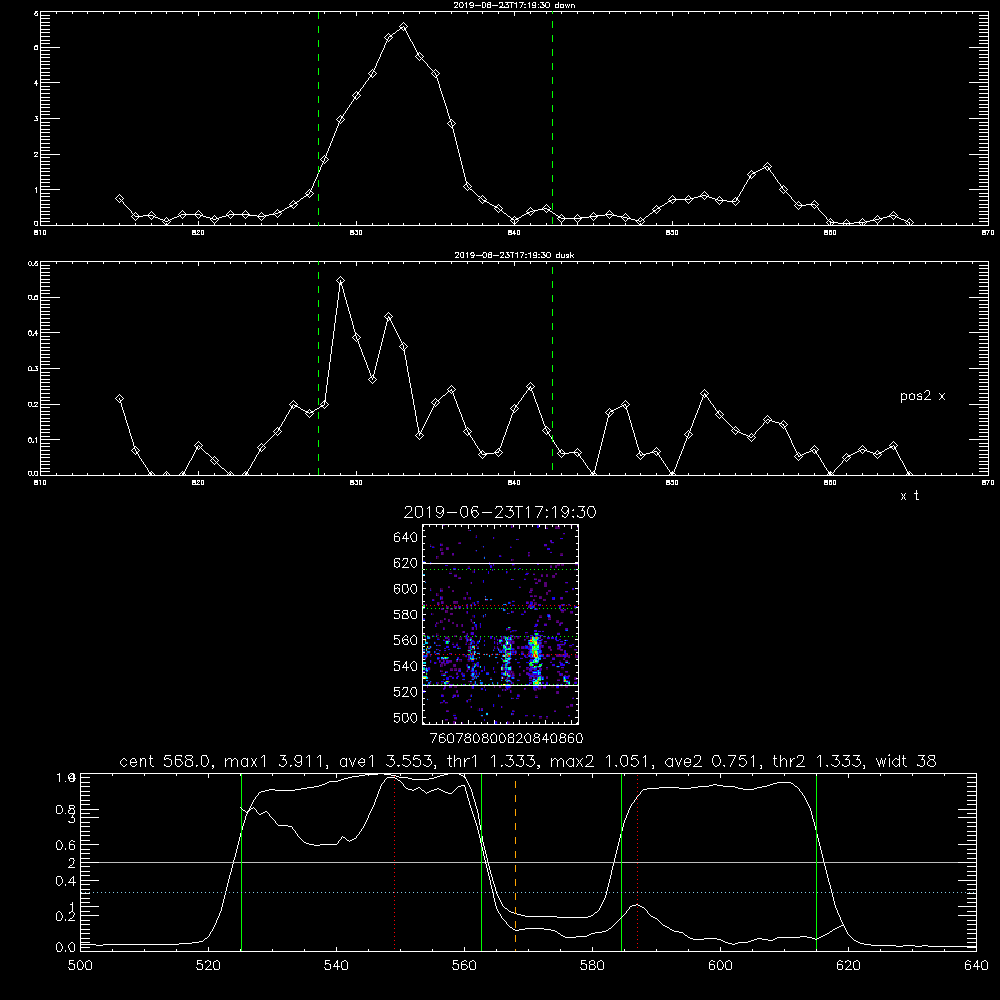This screenshot has width=1000, height=1000.
Task: Click the 0.6 label on bottom plot y-axis
Action: click(x=66, y=845)
